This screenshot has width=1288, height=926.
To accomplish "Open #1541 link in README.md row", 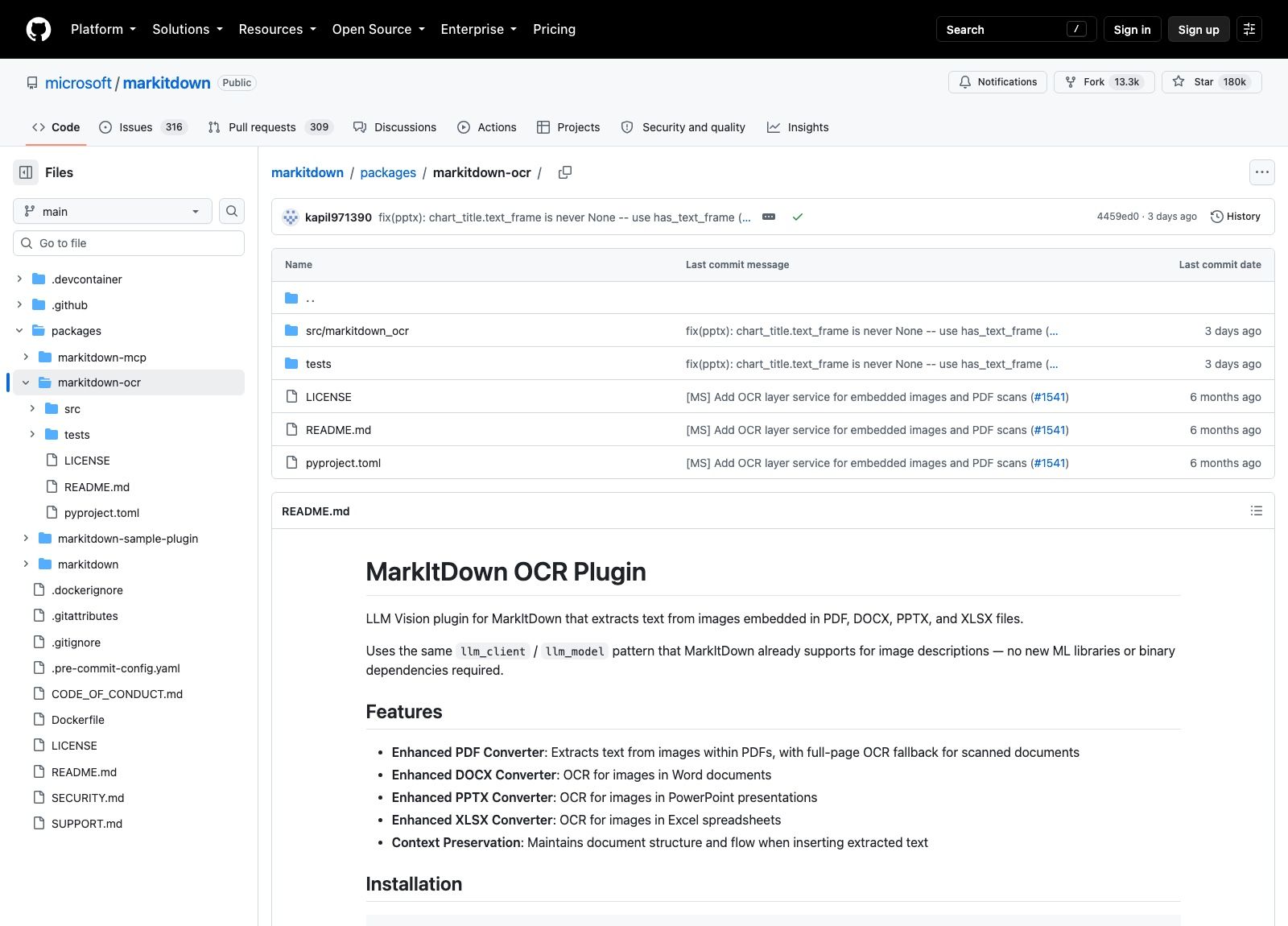I will click(1050, 430).
